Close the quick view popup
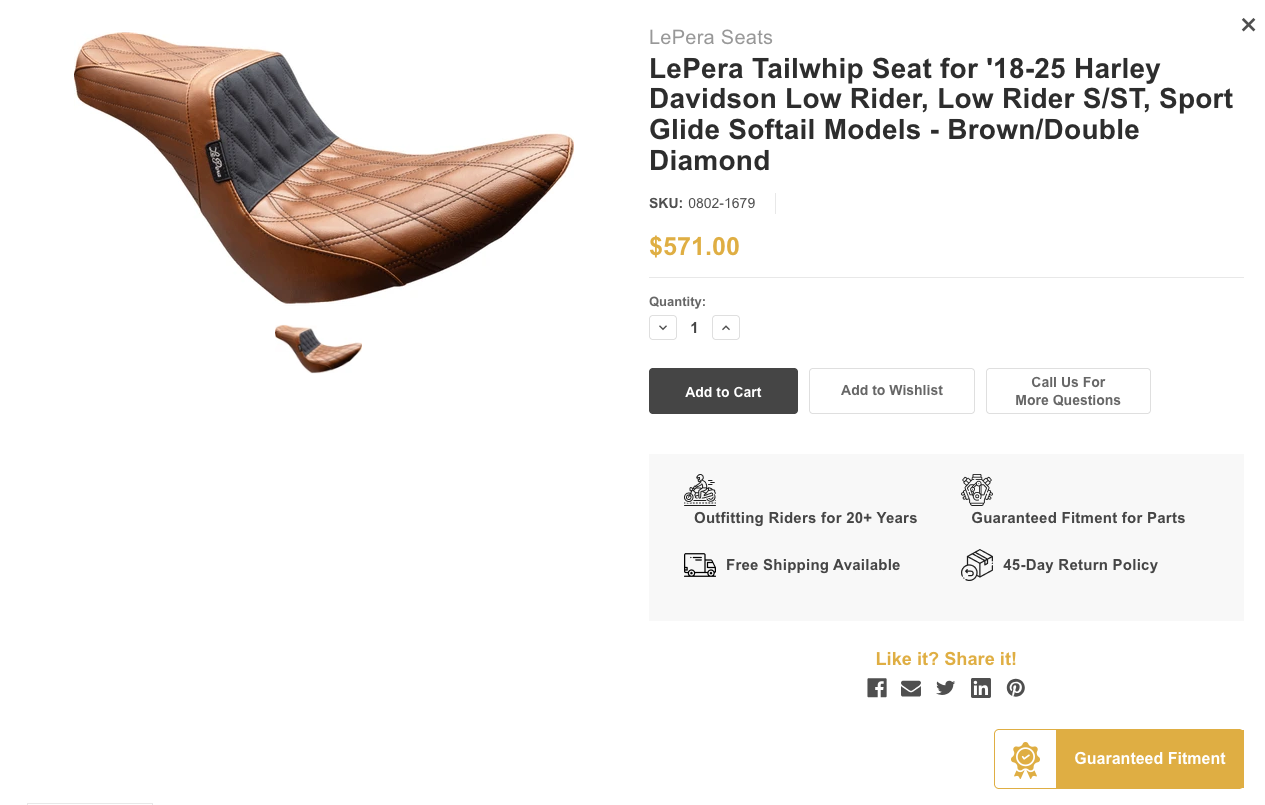Image resolution: width=1265 pixels, height=805 pixels. tap(1248, 25)
